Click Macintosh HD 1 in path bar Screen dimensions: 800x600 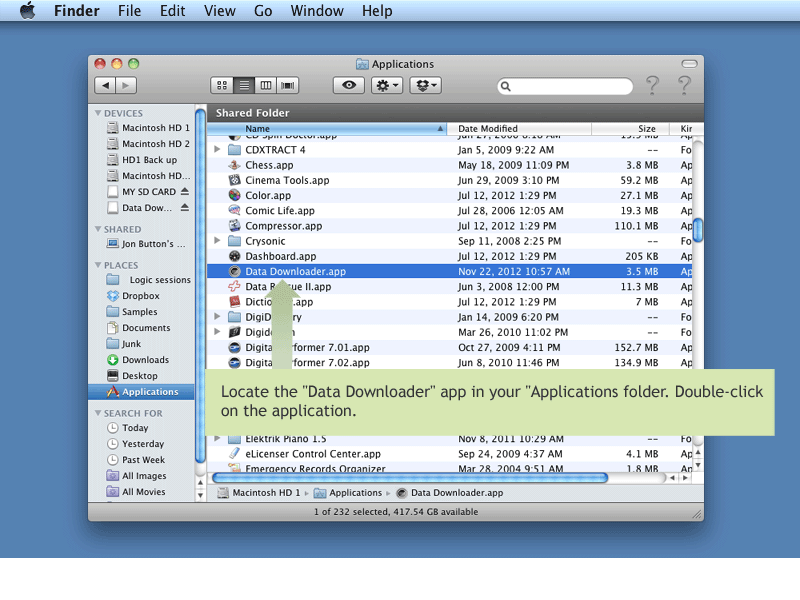pyautogui.click(x=259, y=492)
